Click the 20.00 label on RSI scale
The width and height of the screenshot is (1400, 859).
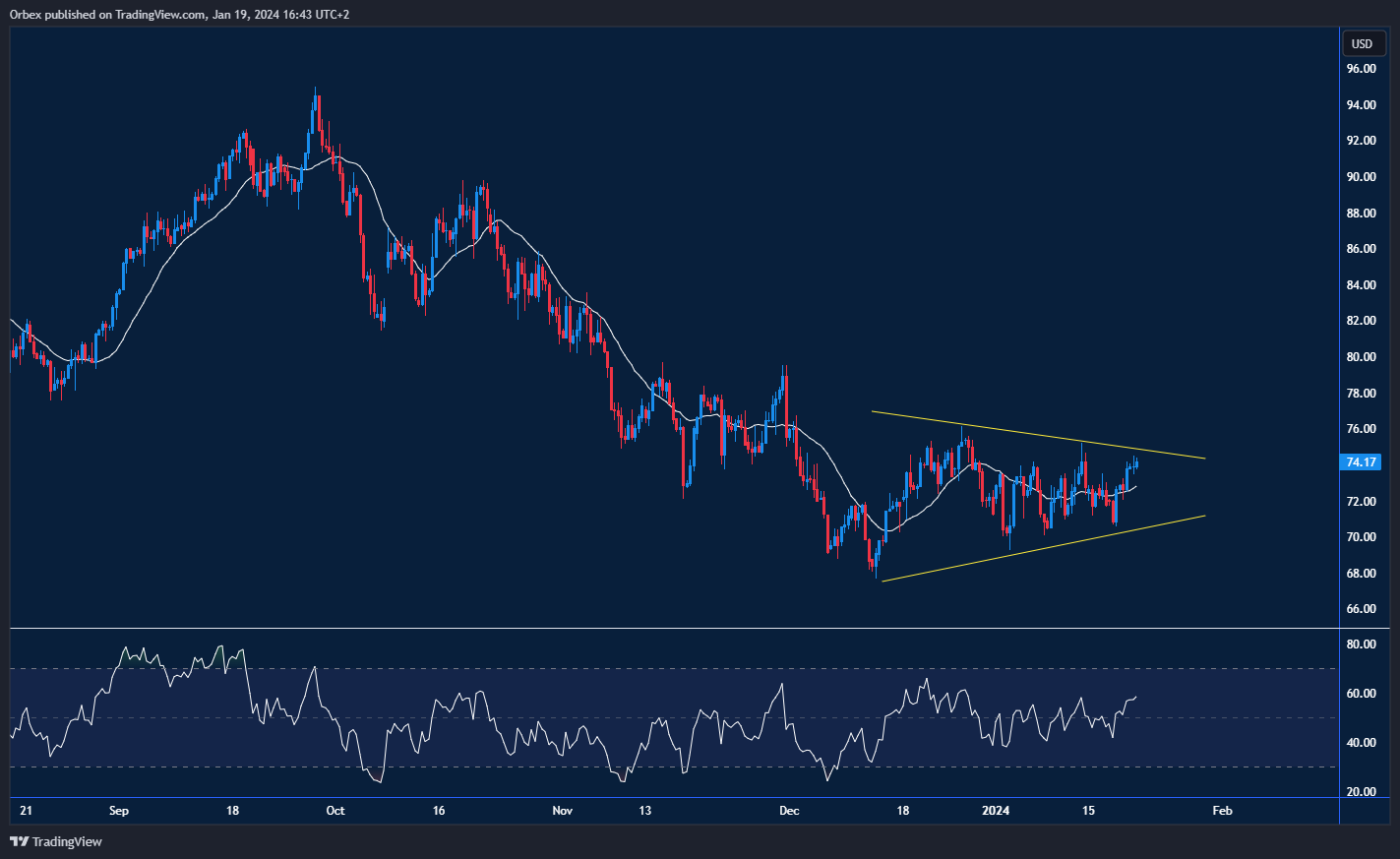(1362, 792)
